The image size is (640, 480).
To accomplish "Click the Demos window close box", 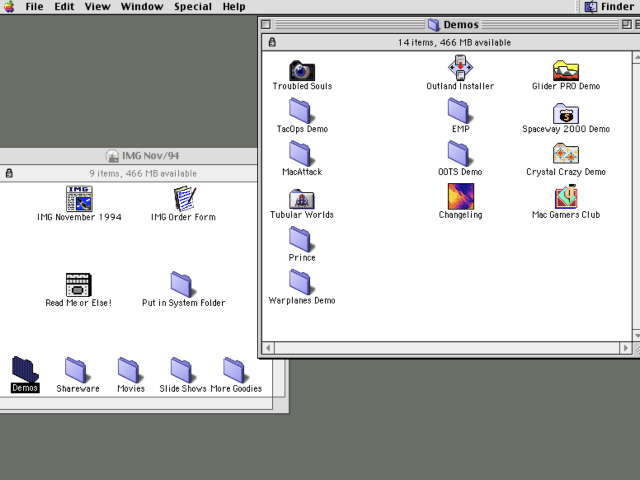I will [266, 24].
